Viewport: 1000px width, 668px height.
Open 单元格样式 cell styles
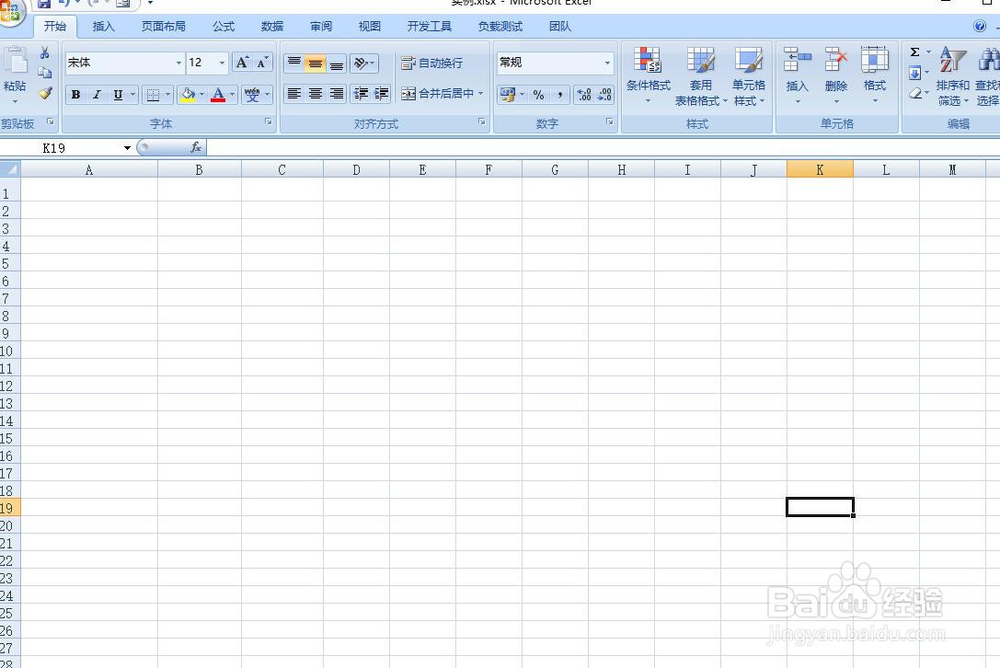click(749, 77)
